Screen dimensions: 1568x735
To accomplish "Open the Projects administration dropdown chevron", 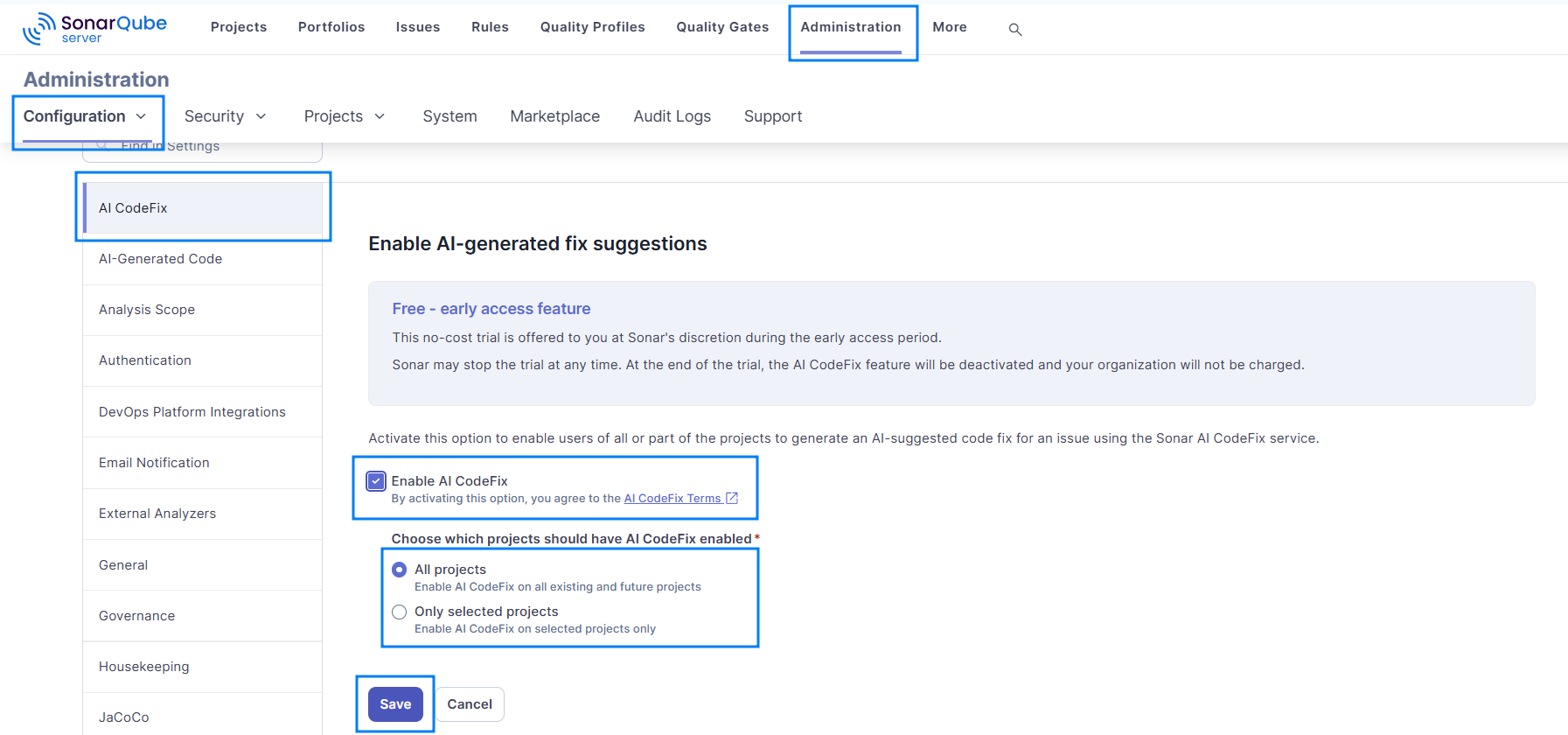I will 380,116.
